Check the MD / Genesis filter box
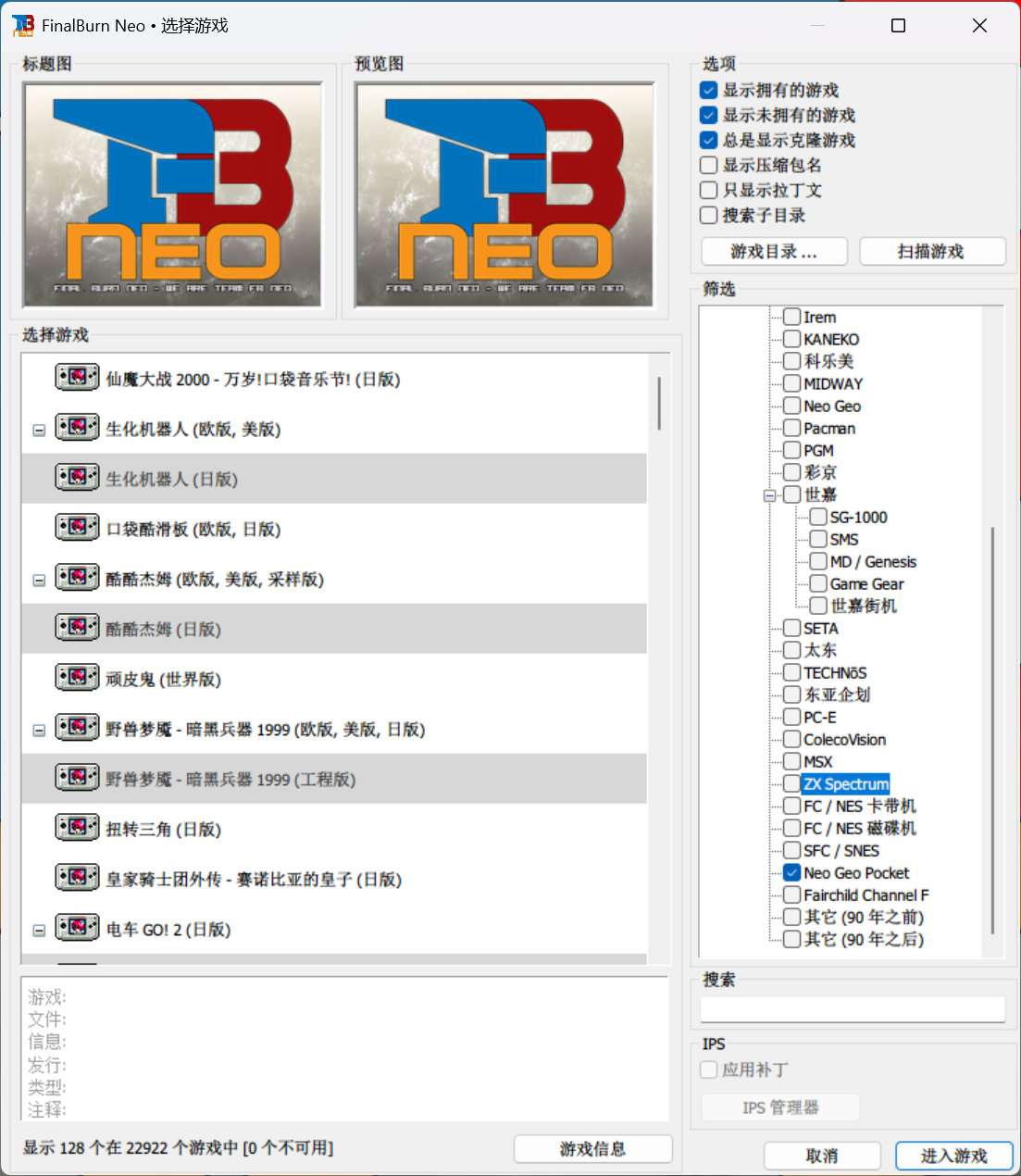The height and width of the screenshot is (1176, 1021). click(x=818, y=561)
